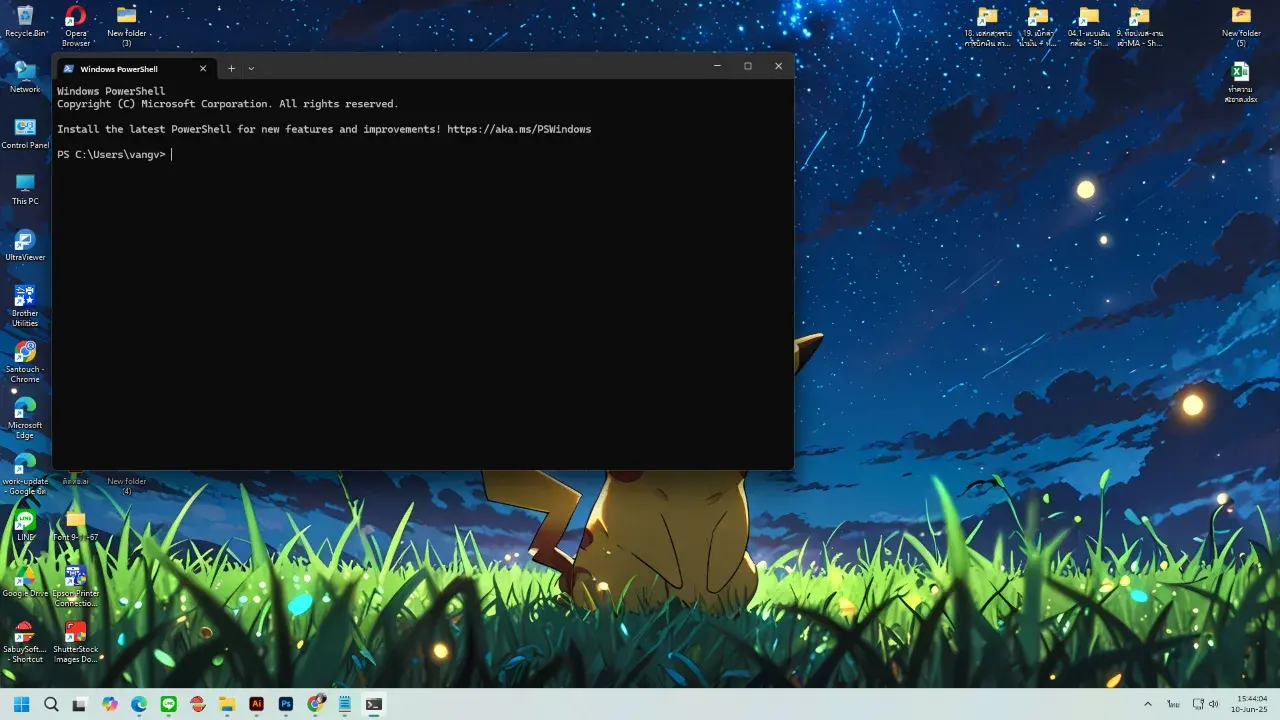Open LINE from the taskbar
1280x720 pixels.
click(x=169, y=704)
